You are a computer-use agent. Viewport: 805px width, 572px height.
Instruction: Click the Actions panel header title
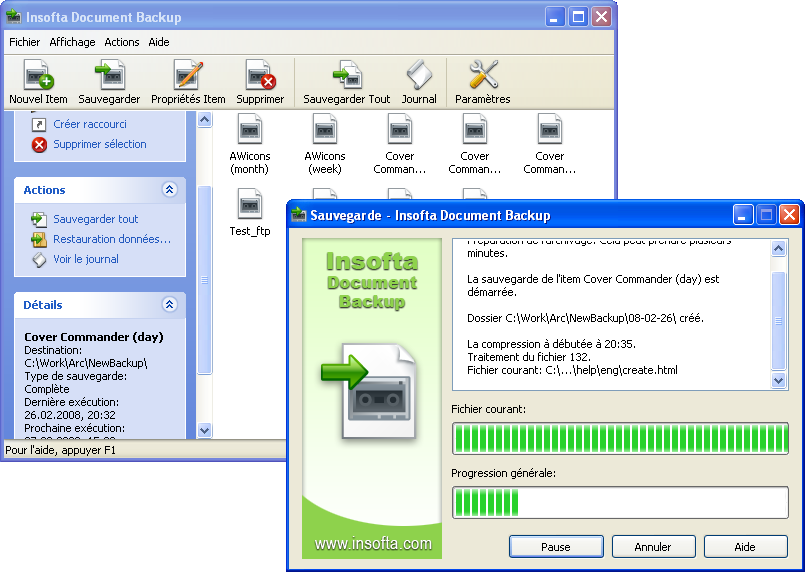click(x=44, y=190)
